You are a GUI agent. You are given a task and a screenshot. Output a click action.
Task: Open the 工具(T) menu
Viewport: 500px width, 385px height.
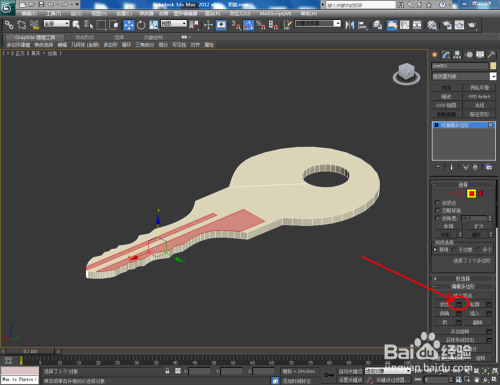[x=53, y=13]
